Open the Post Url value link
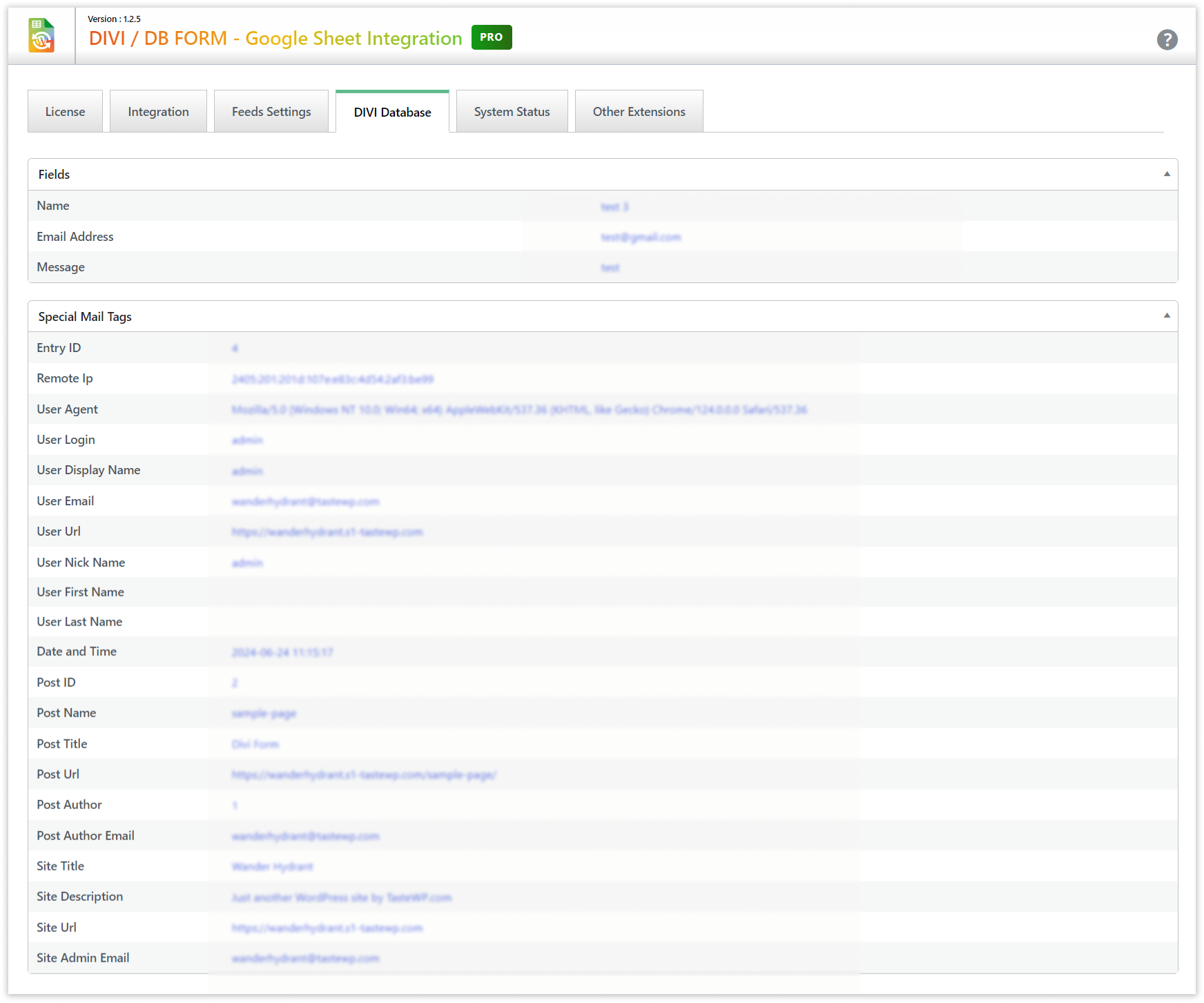 pyautogui.click(x=364, y=775)
